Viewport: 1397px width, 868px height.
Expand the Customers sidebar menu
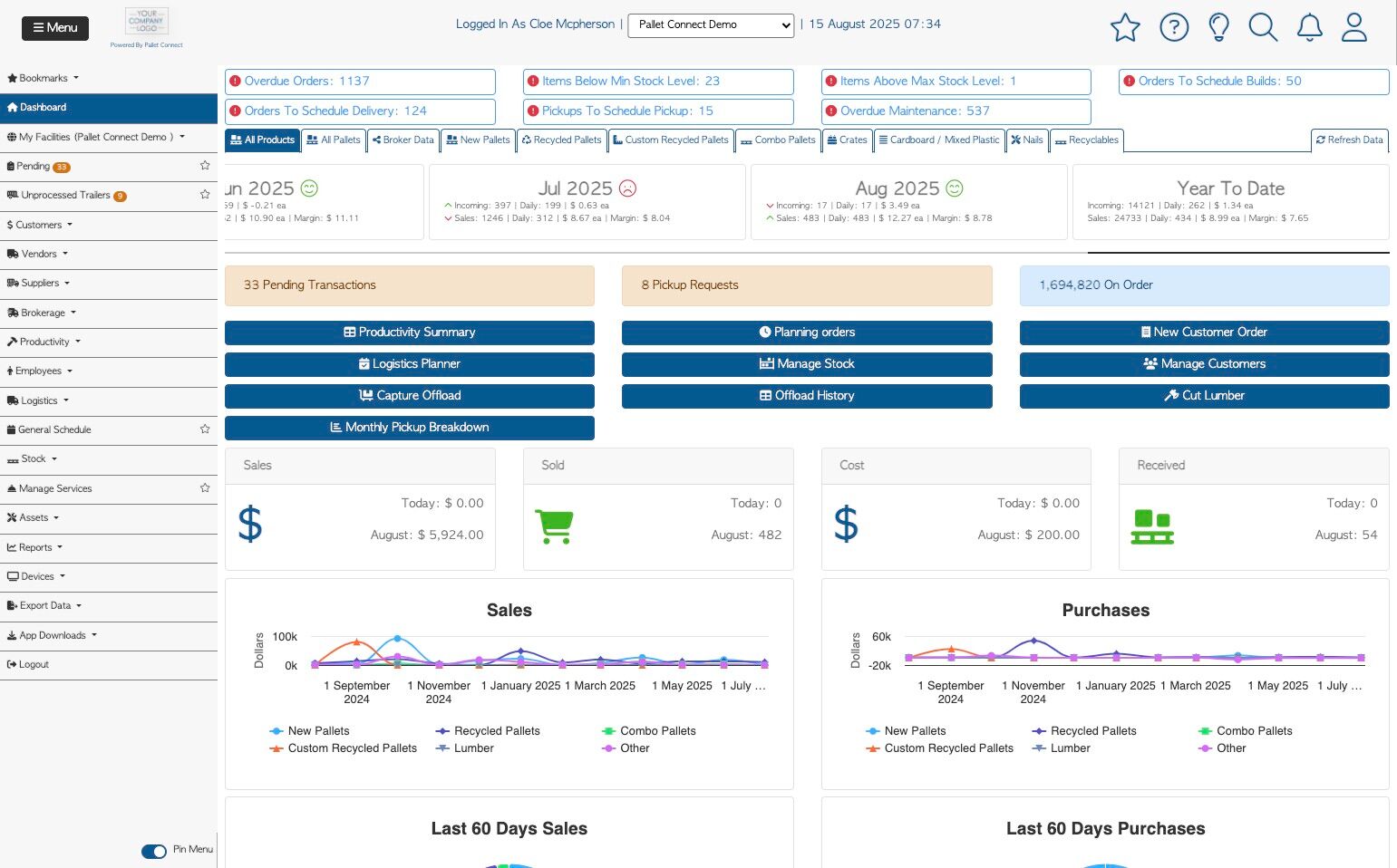coord(40,225)
